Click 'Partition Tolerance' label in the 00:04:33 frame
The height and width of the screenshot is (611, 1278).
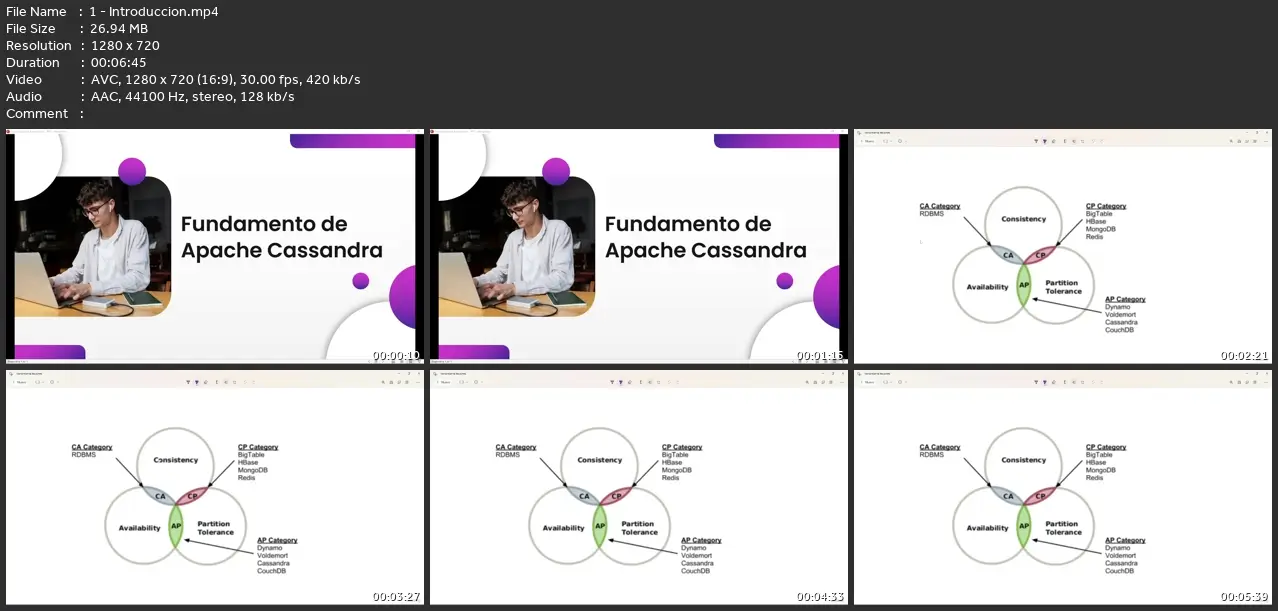point(639,528)
